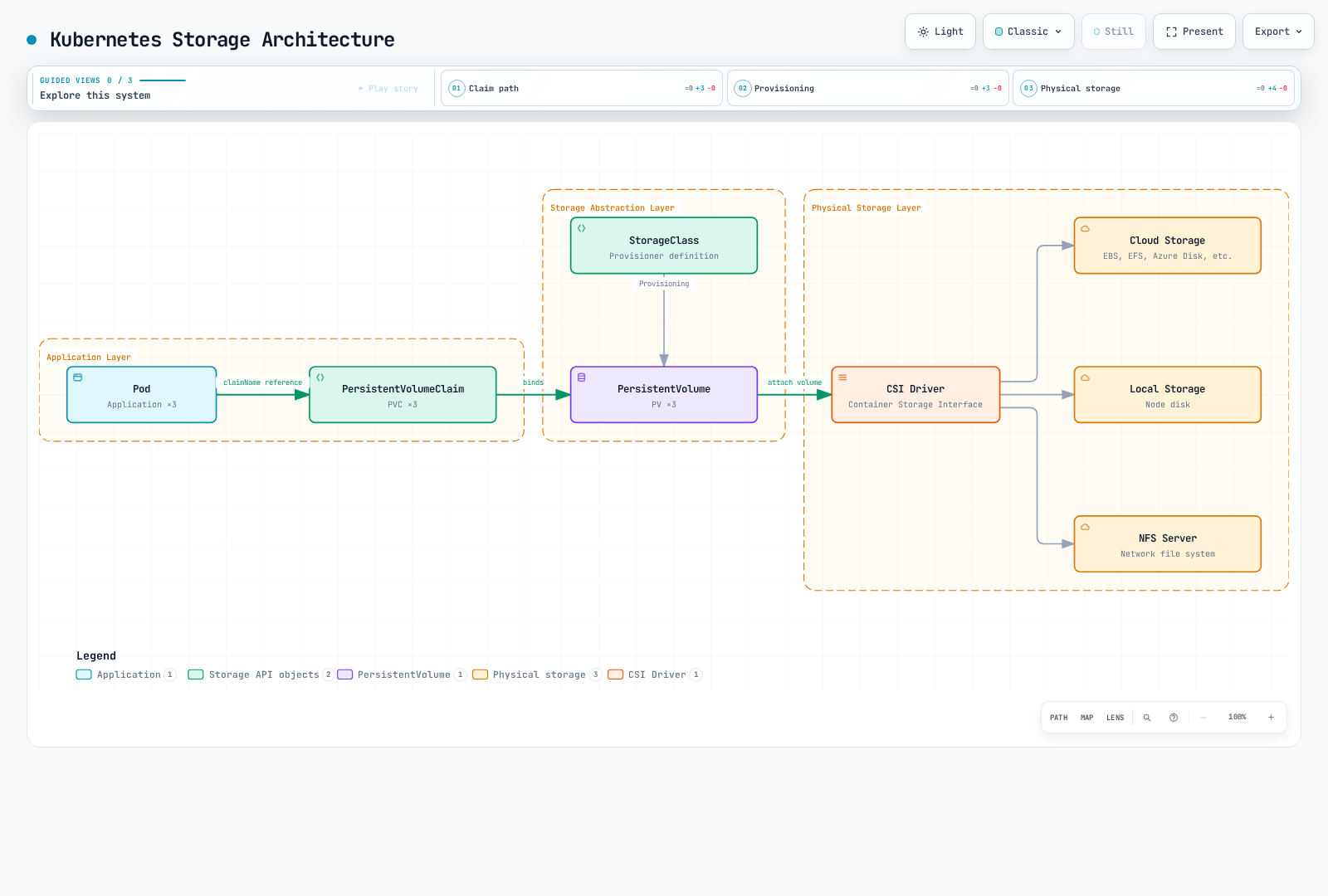The image size is (1328, 896).
Task: Open the help question mark icon
Action: pyautogui.click(x=1174, y=718)
